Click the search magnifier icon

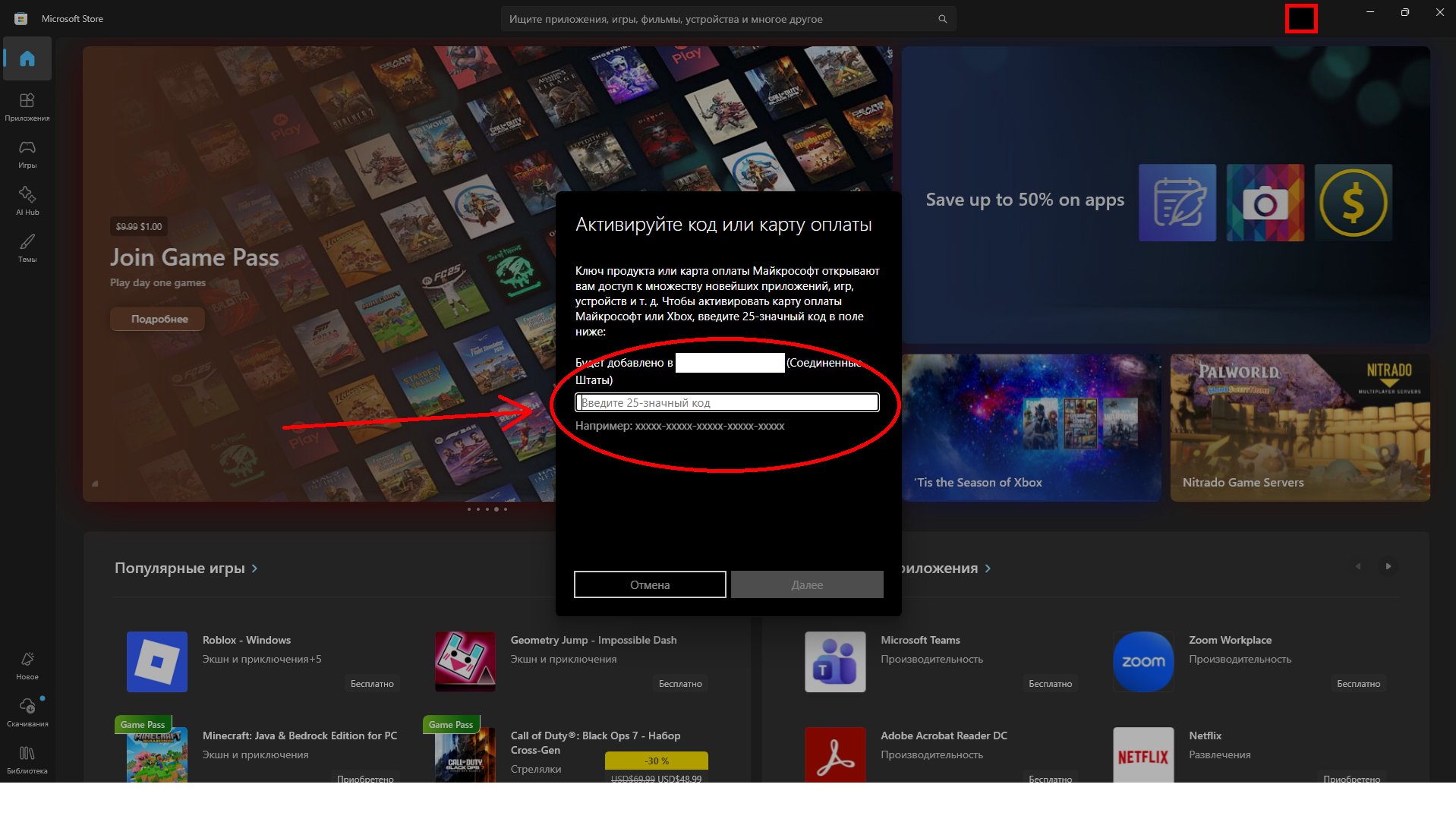coord(942,19)
